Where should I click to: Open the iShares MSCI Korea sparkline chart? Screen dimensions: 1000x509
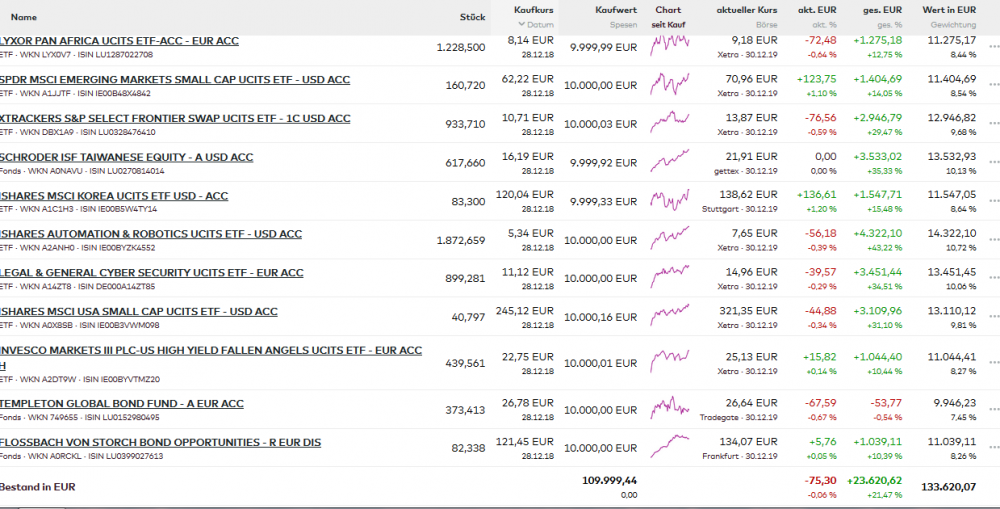(668, 199)
